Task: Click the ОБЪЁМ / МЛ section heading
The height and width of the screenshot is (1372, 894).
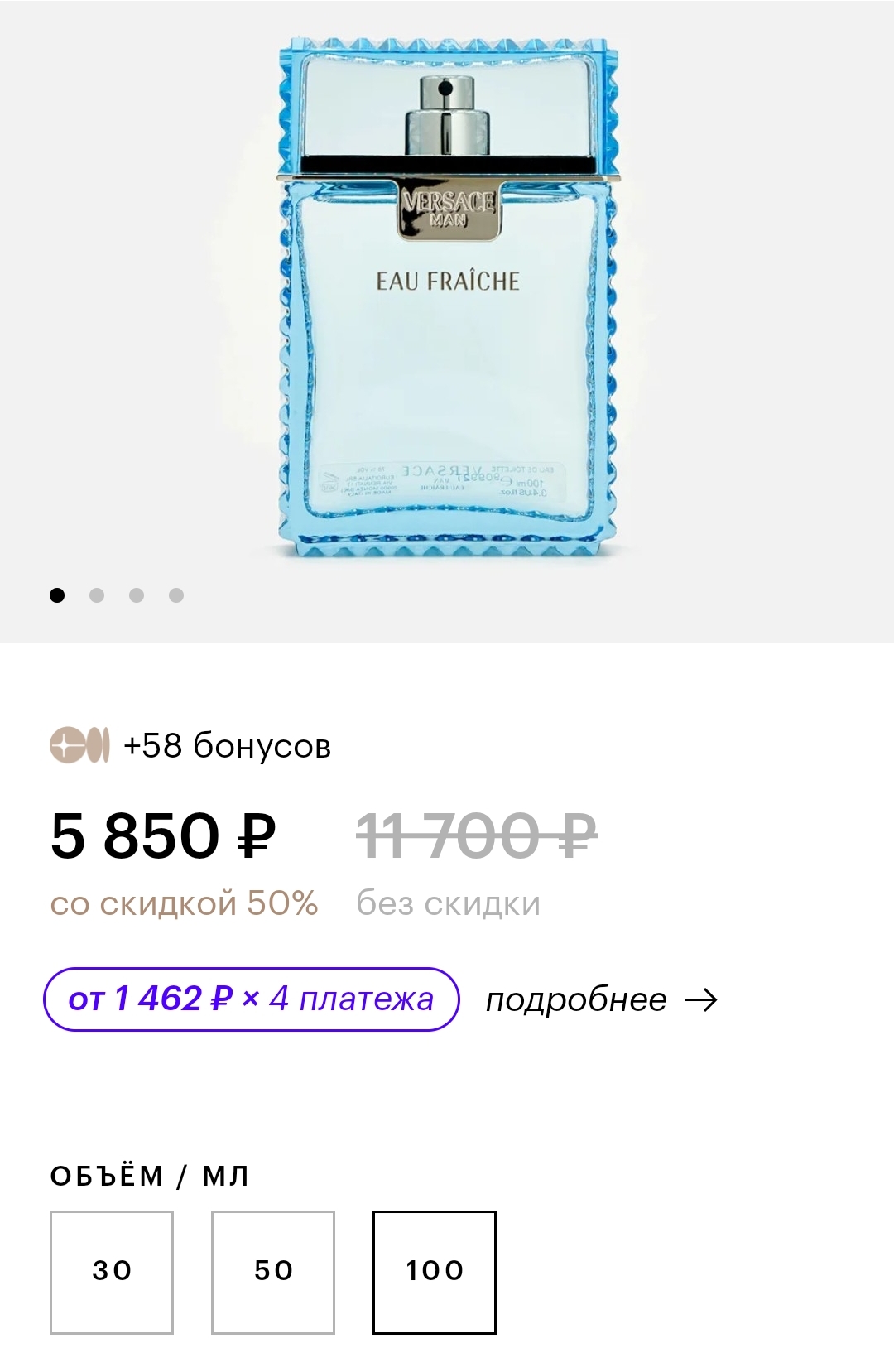Action: [150, 1176]
